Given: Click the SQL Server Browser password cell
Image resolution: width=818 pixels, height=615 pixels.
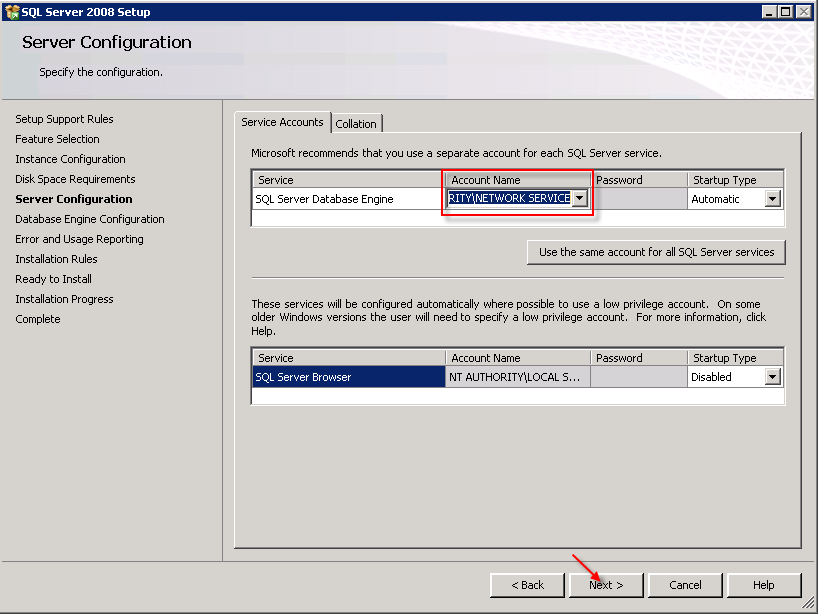Looking at the screenshot, I should (639, 377).
